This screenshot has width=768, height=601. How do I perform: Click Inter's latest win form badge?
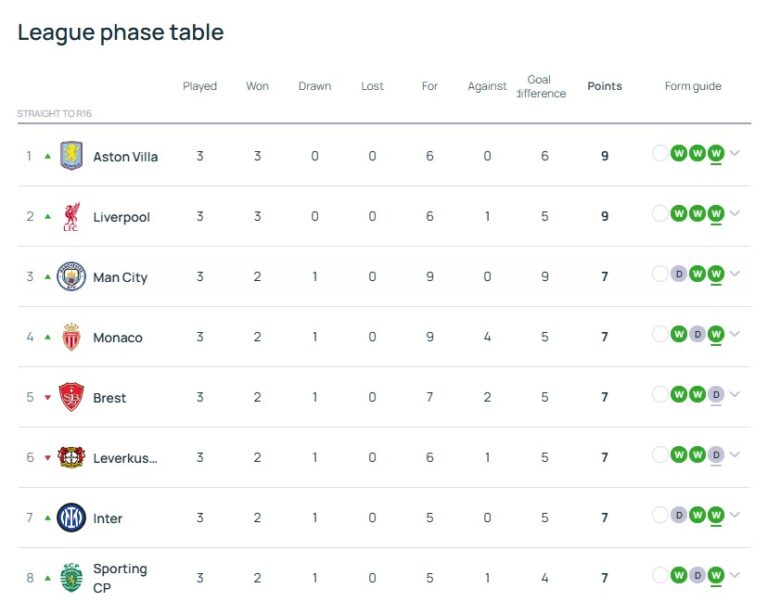[716, 515]
